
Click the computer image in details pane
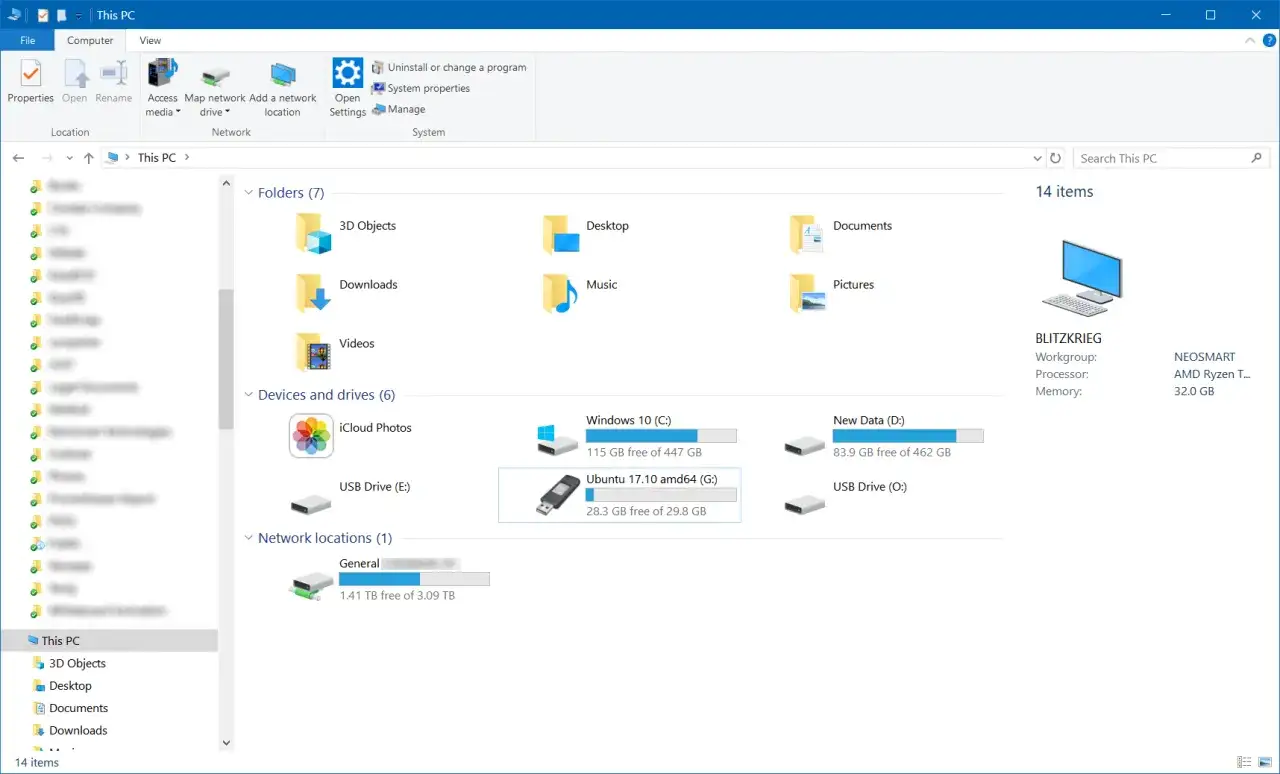(1082, 278)
